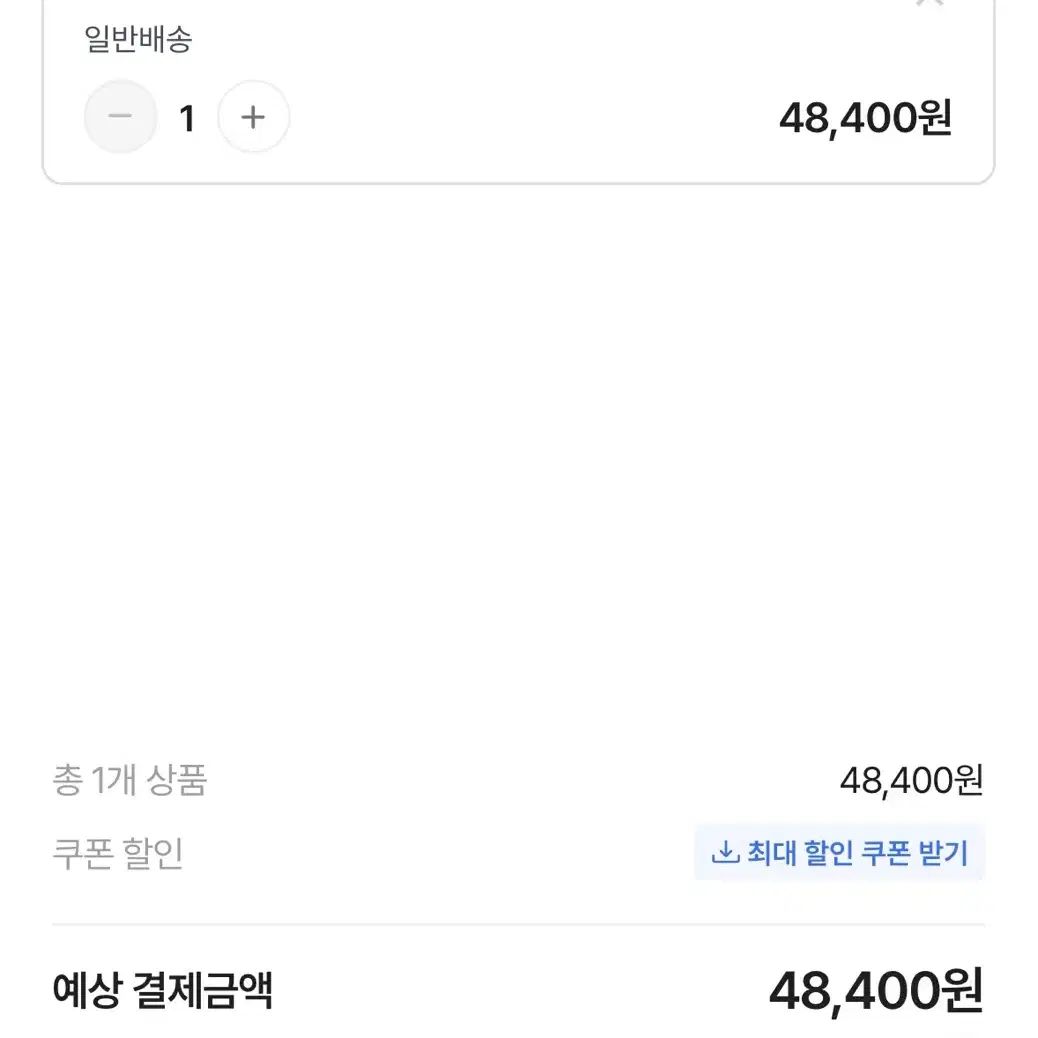The height and width of the screenshot is (1038, 1038).
Task: Decrease quantity with the minus button
Action: (120, 117)
